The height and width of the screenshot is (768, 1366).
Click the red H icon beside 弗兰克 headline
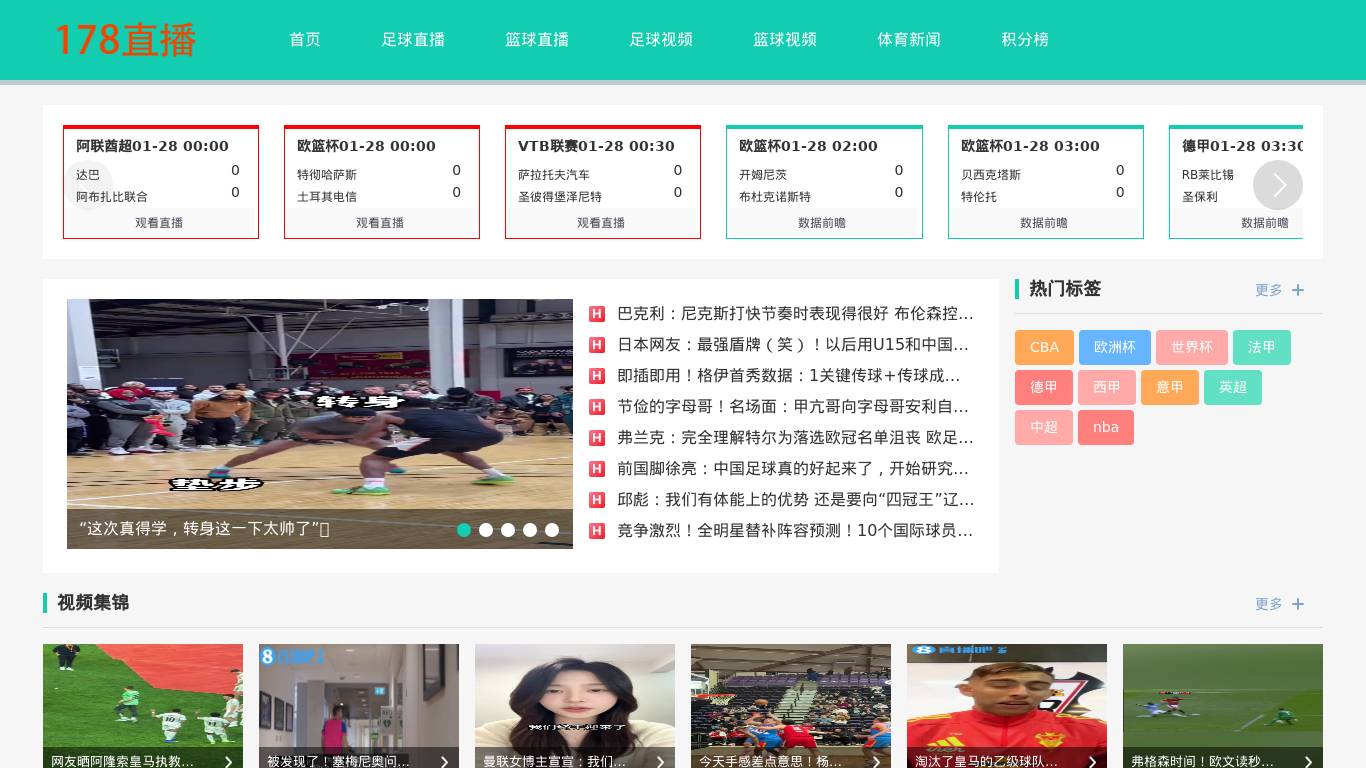(x=597, y=438)
